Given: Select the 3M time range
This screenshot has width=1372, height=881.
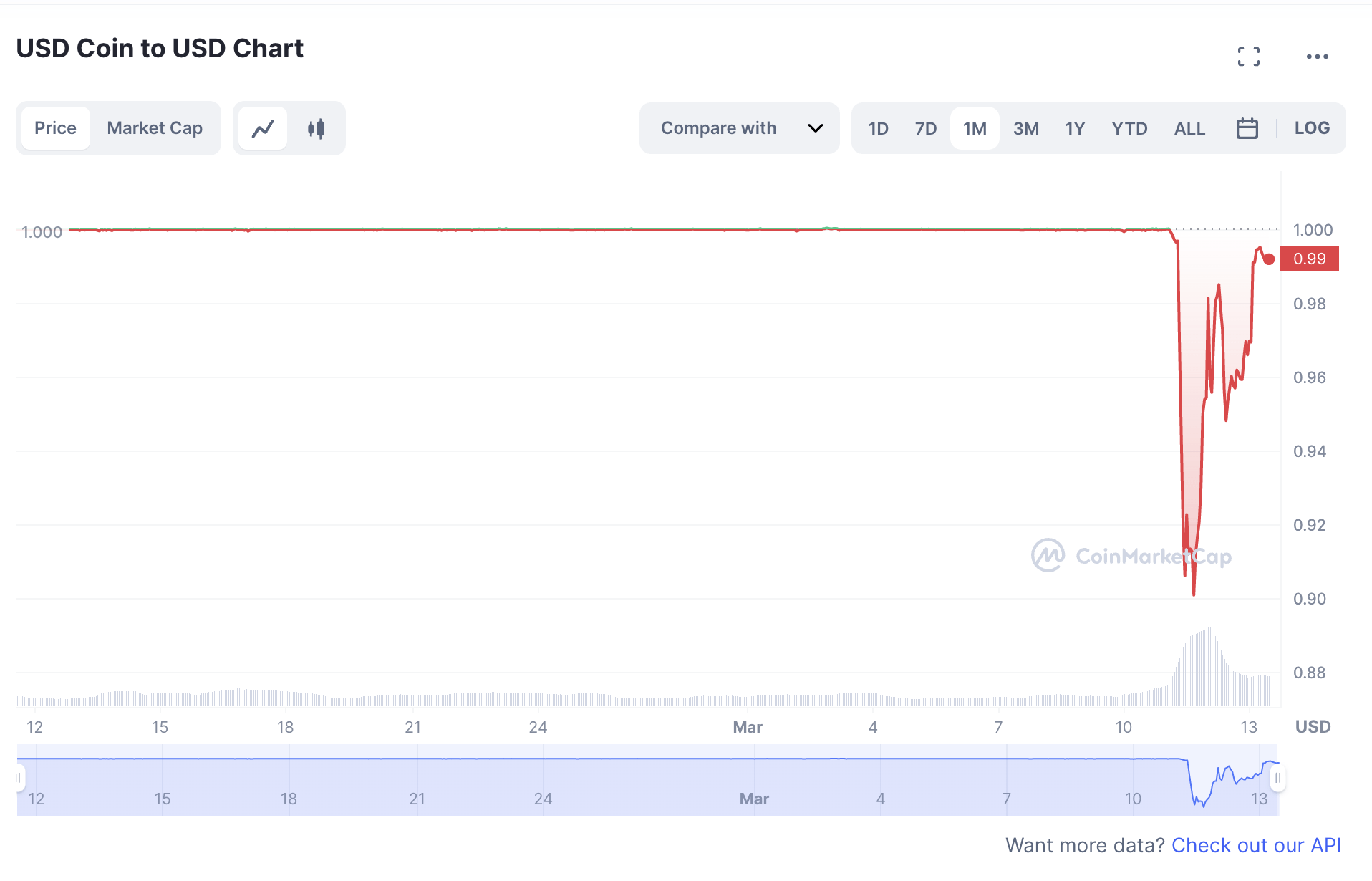Looking at the screenshot, I should coord(1025,128).
